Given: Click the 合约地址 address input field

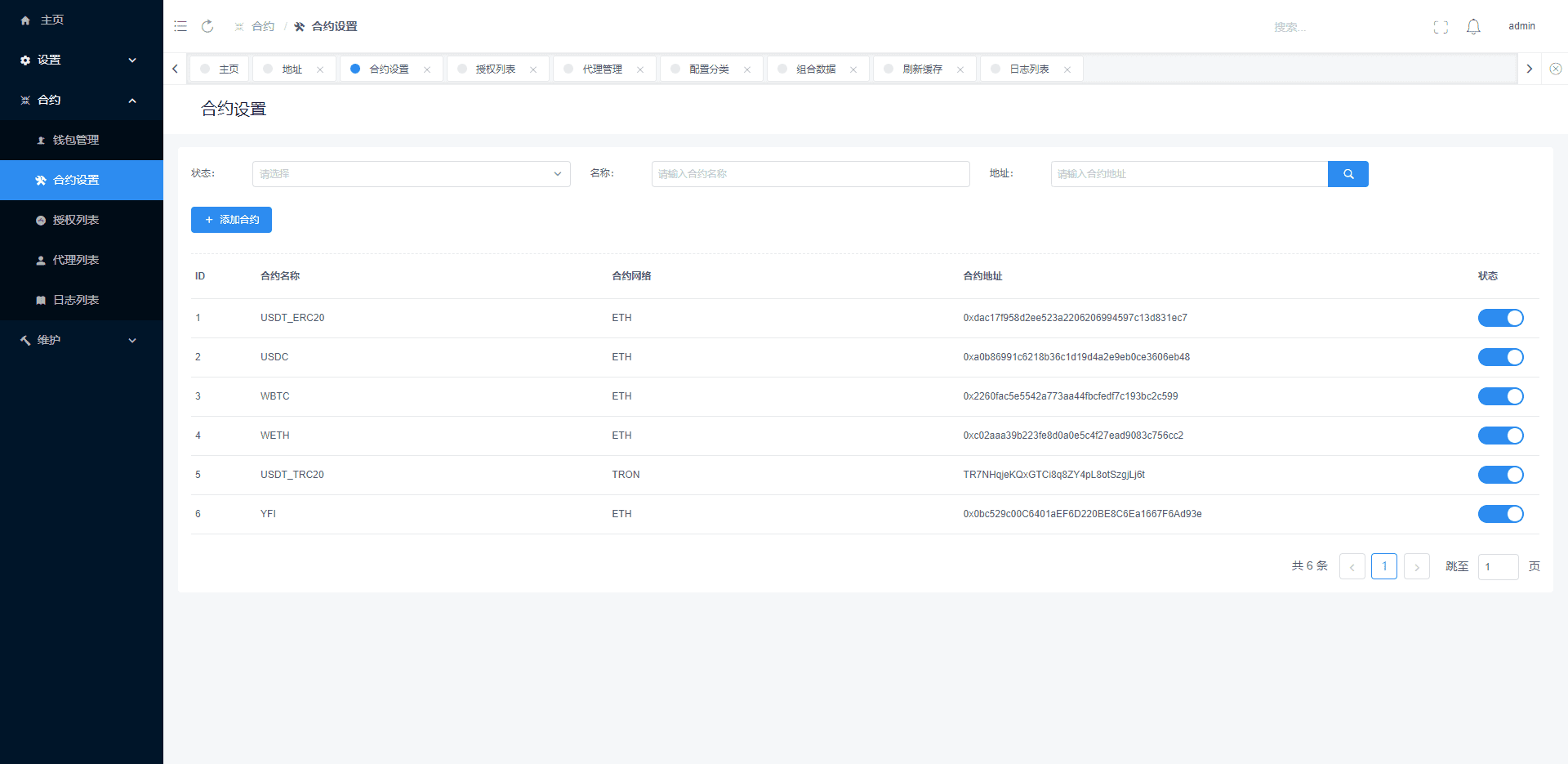Looking at the screenshot, I should (1188, 174).
